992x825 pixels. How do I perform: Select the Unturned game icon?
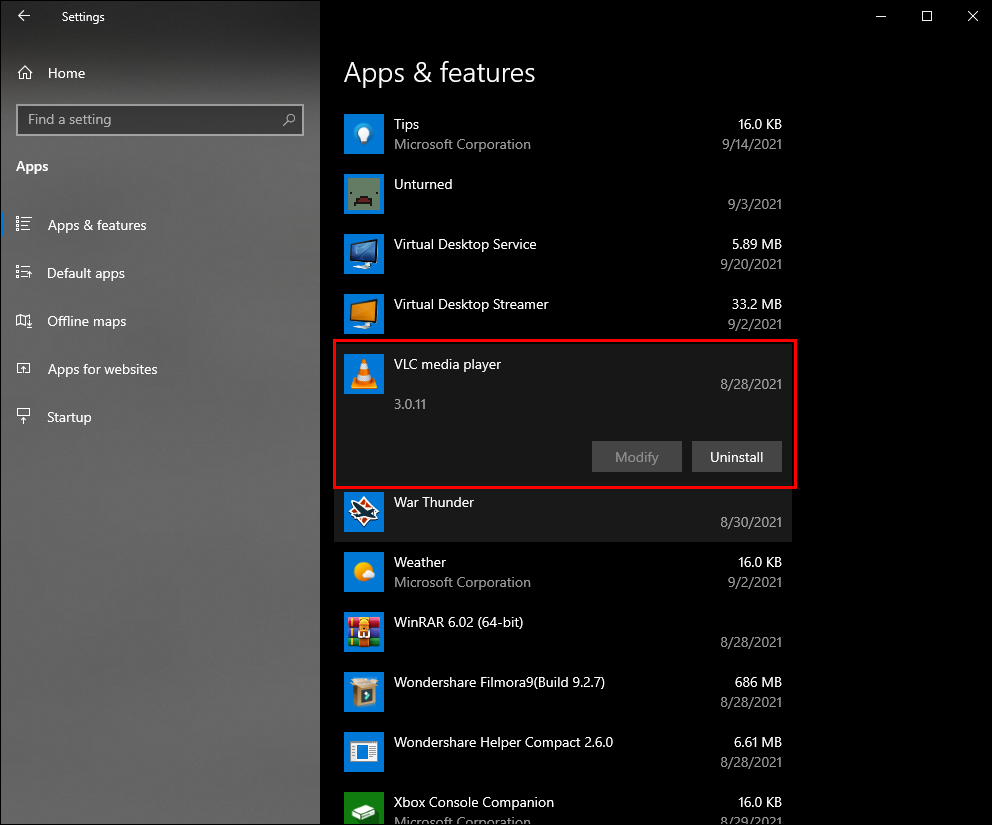tap(363, 194)
